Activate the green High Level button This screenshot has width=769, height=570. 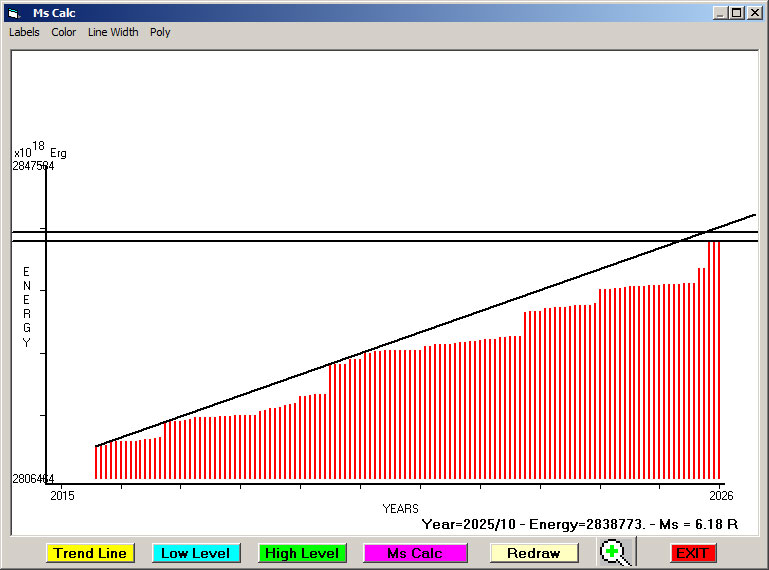click(302, 553)
